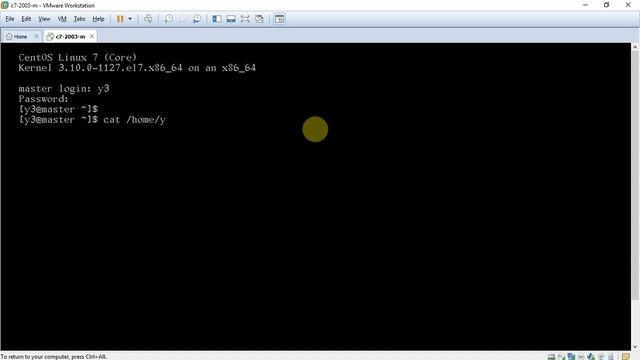Click the 'Password:' prompt line
The height and width of the screenshot is (360, 640).
point(43,99)
